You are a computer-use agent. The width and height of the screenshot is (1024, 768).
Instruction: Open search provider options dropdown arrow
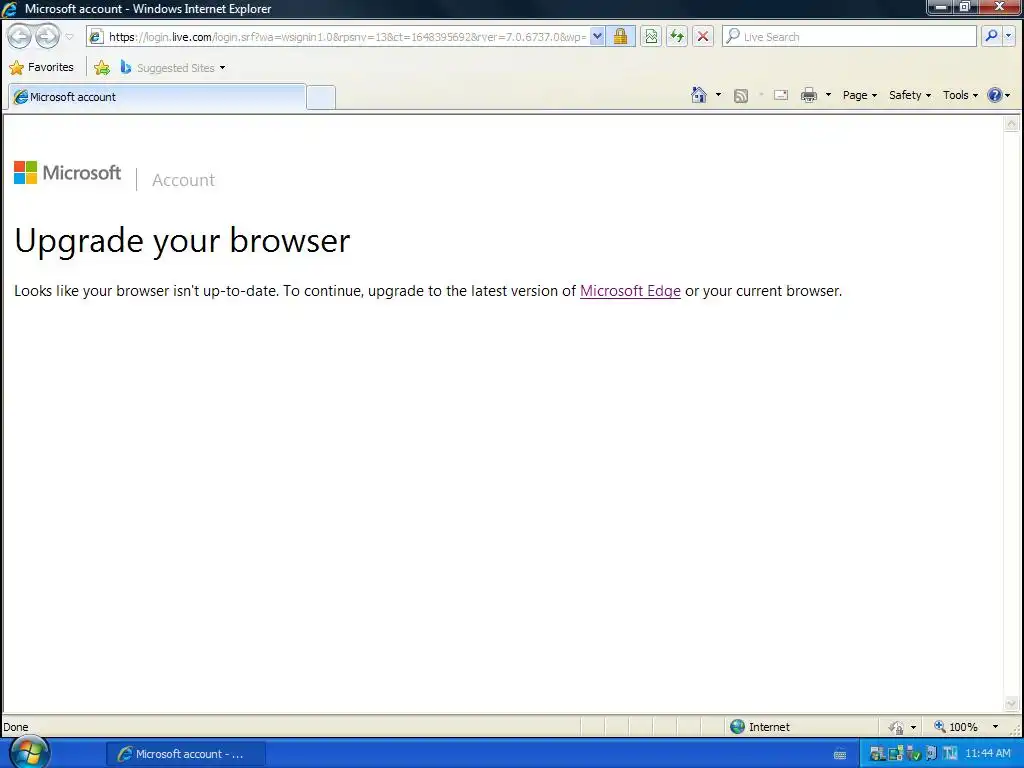click(1009, 37)
